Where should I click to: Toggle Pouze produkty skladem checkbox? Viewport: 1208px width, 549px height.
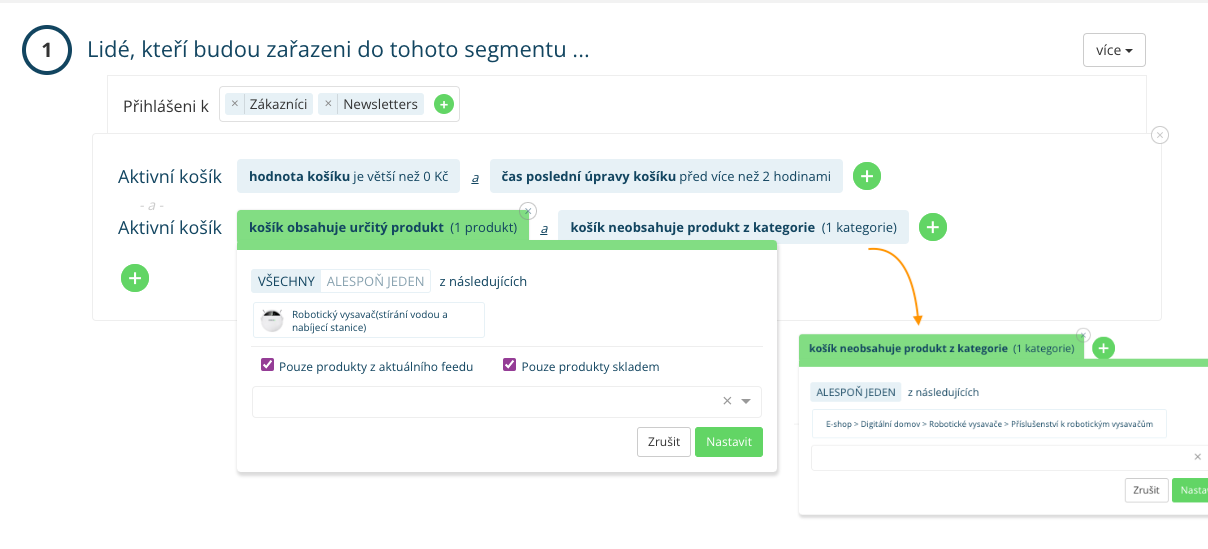tap(509, 366)
